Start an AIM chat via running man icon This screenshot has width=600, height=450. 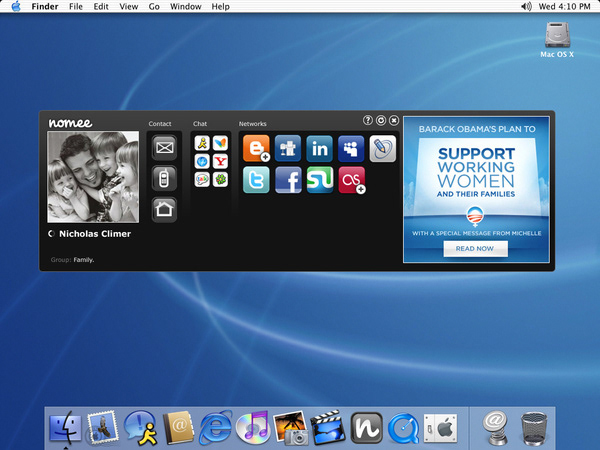click(202, 143)
